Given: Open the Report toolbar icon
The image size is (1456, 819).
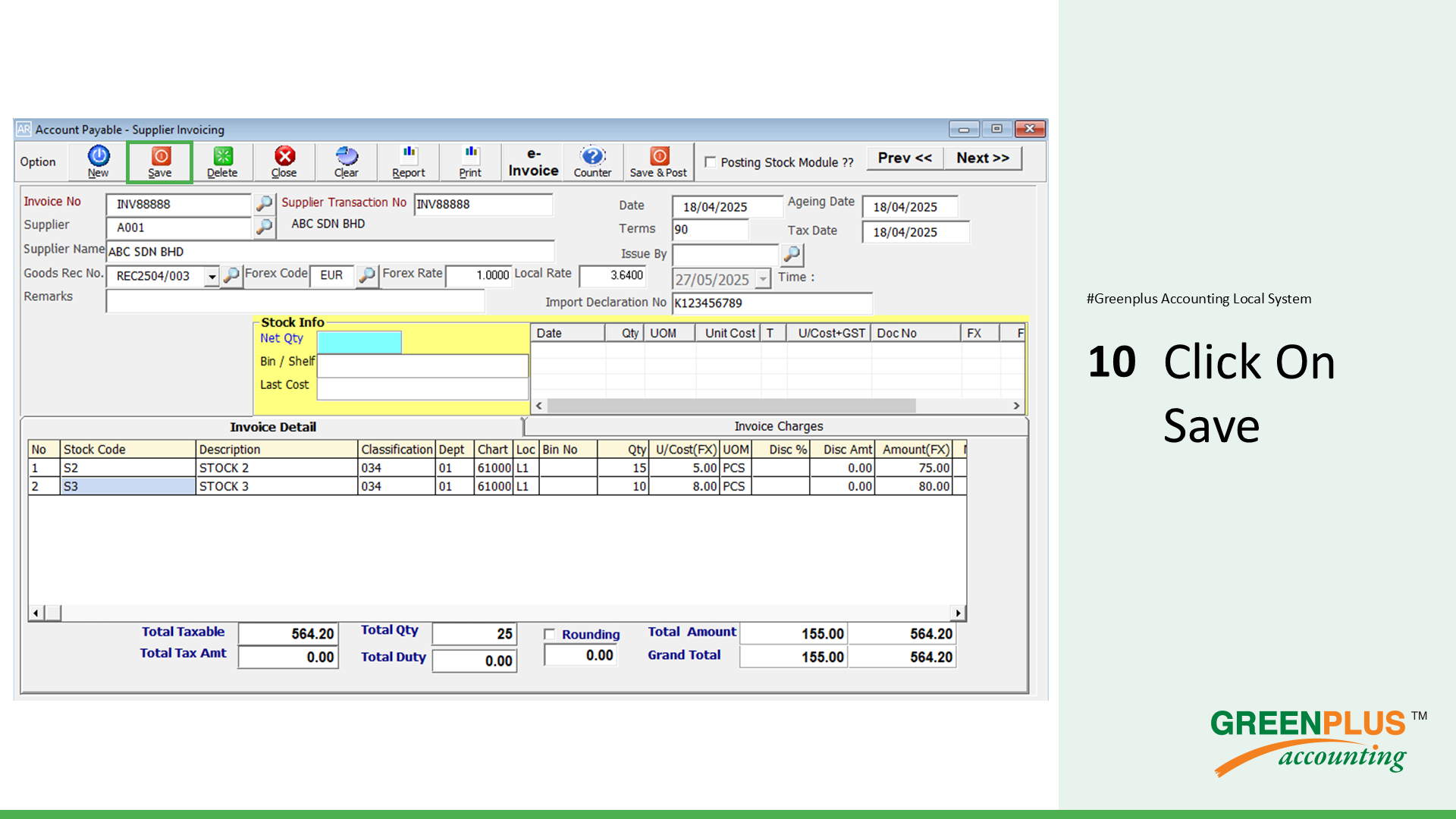Looking at the screenshot, I should [x=409, y=162].
